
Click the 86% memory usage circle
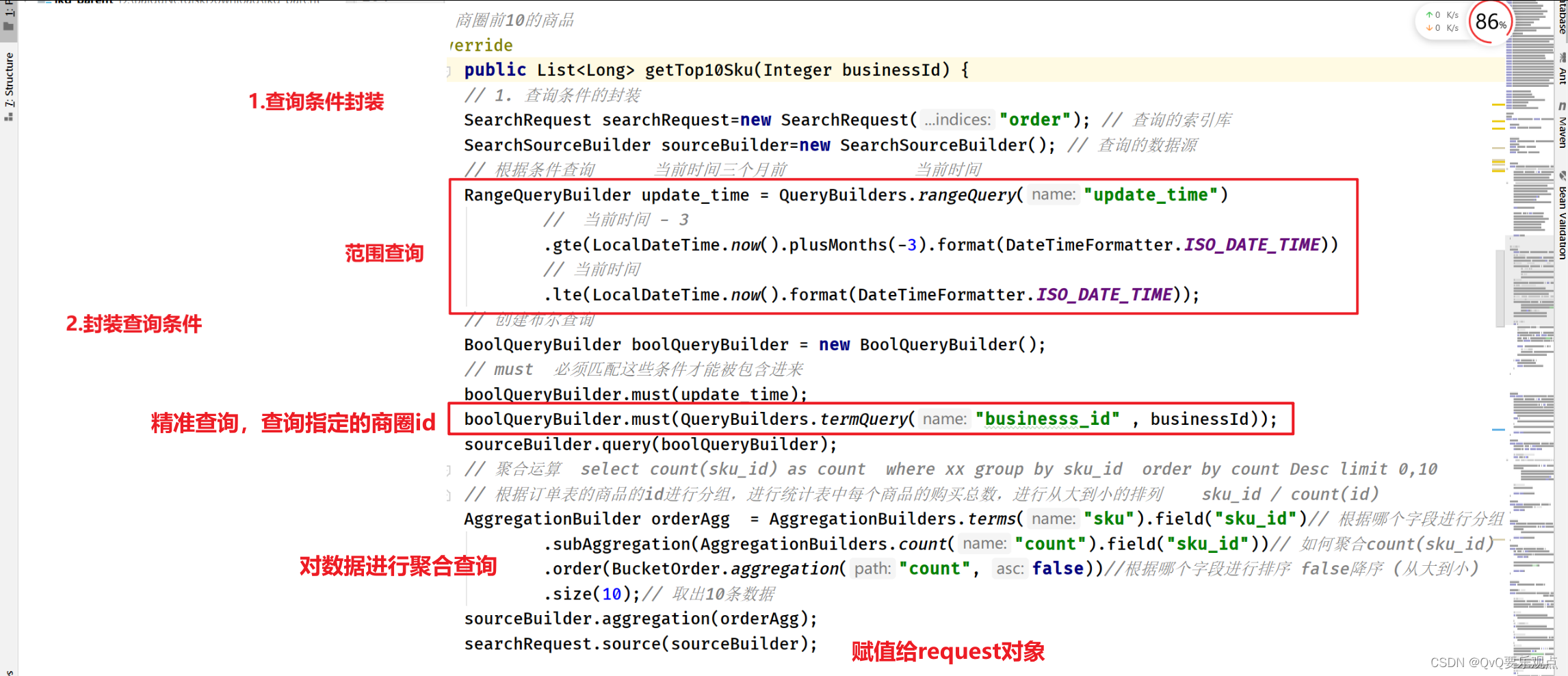1490,23
